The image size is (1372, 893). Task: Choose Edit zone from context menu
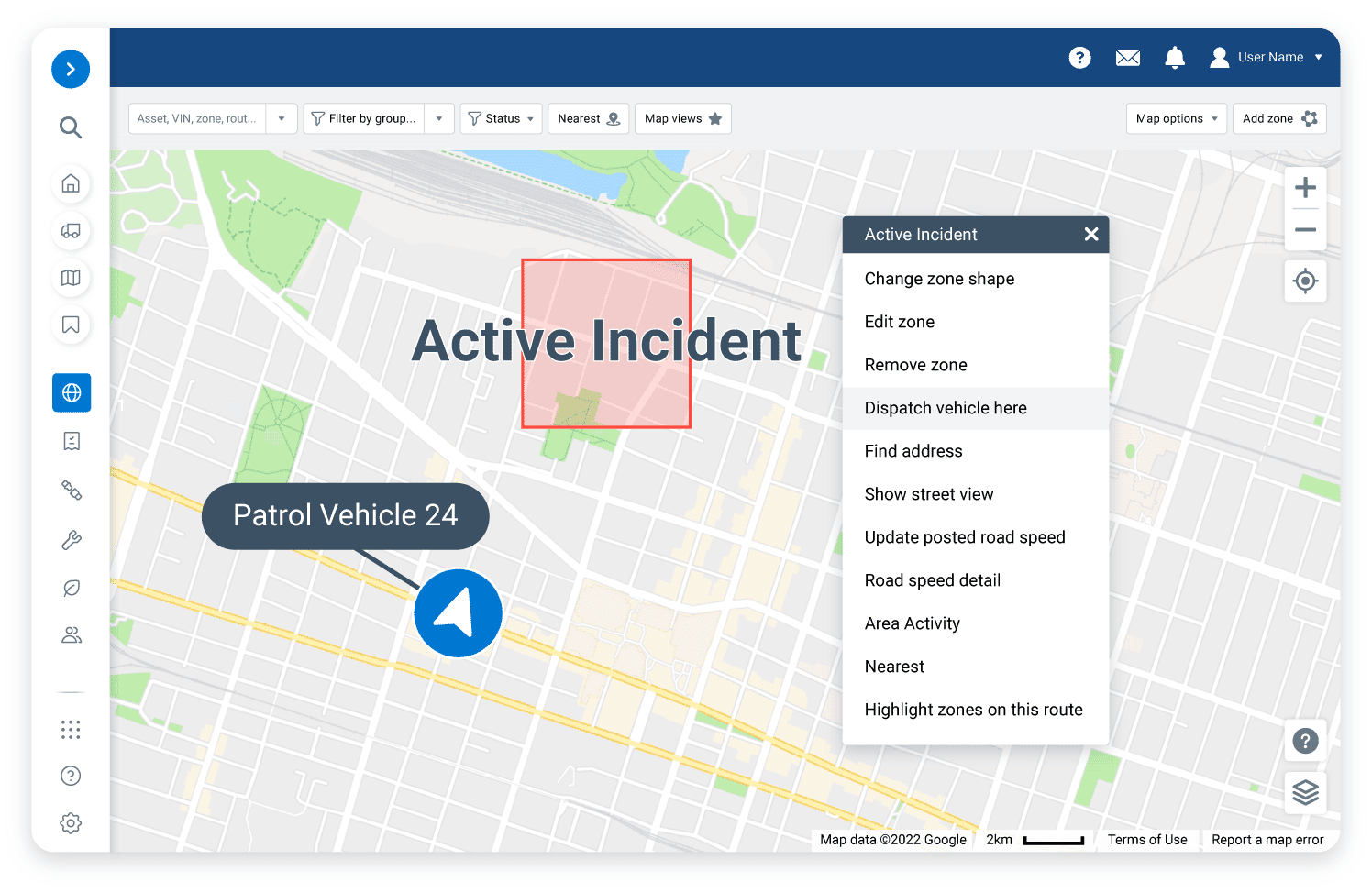coord(976,322)
